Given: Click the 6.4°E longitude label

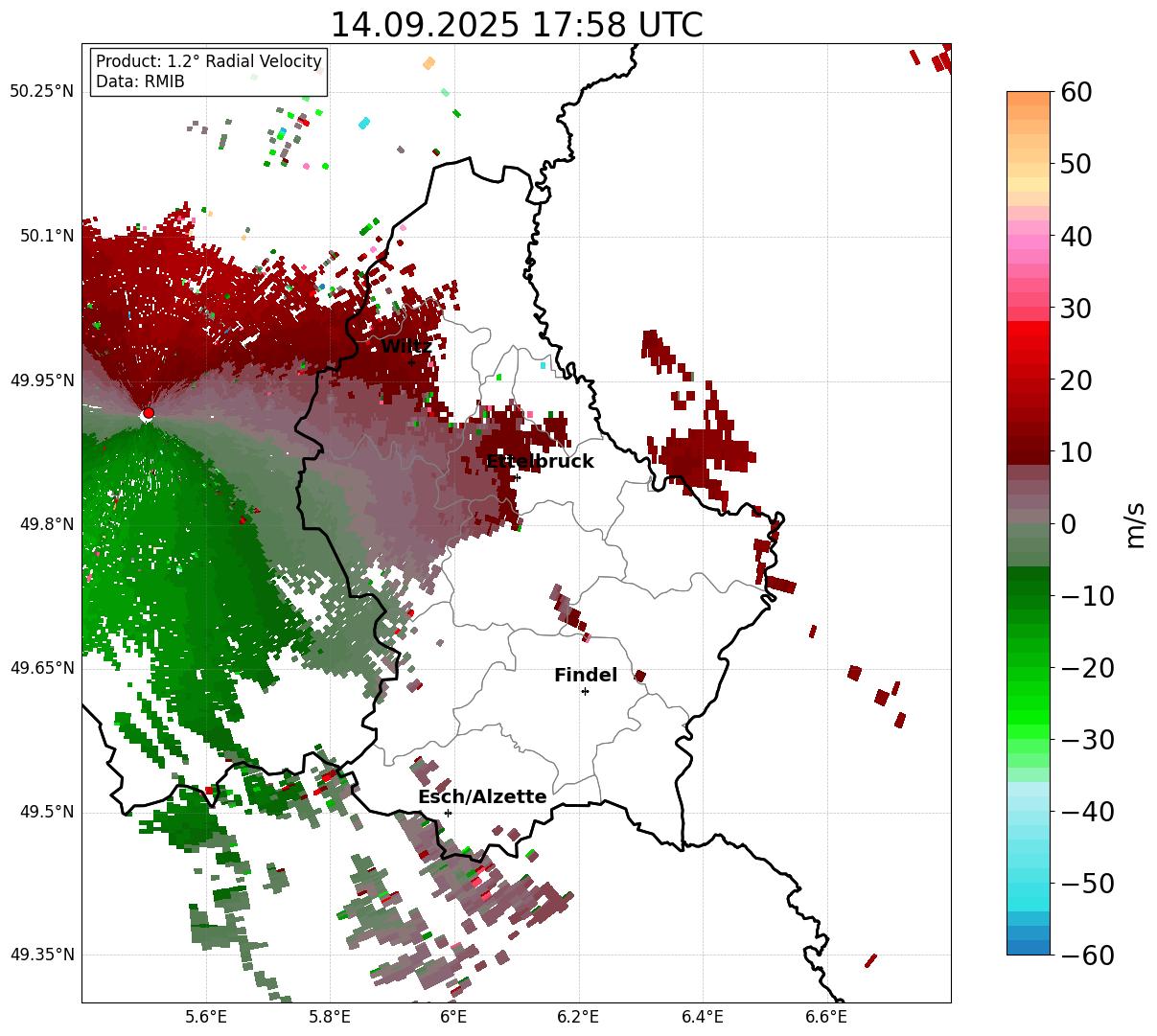Looking at the screenshot, I should pyautogui.click(x=703, y=1018).
